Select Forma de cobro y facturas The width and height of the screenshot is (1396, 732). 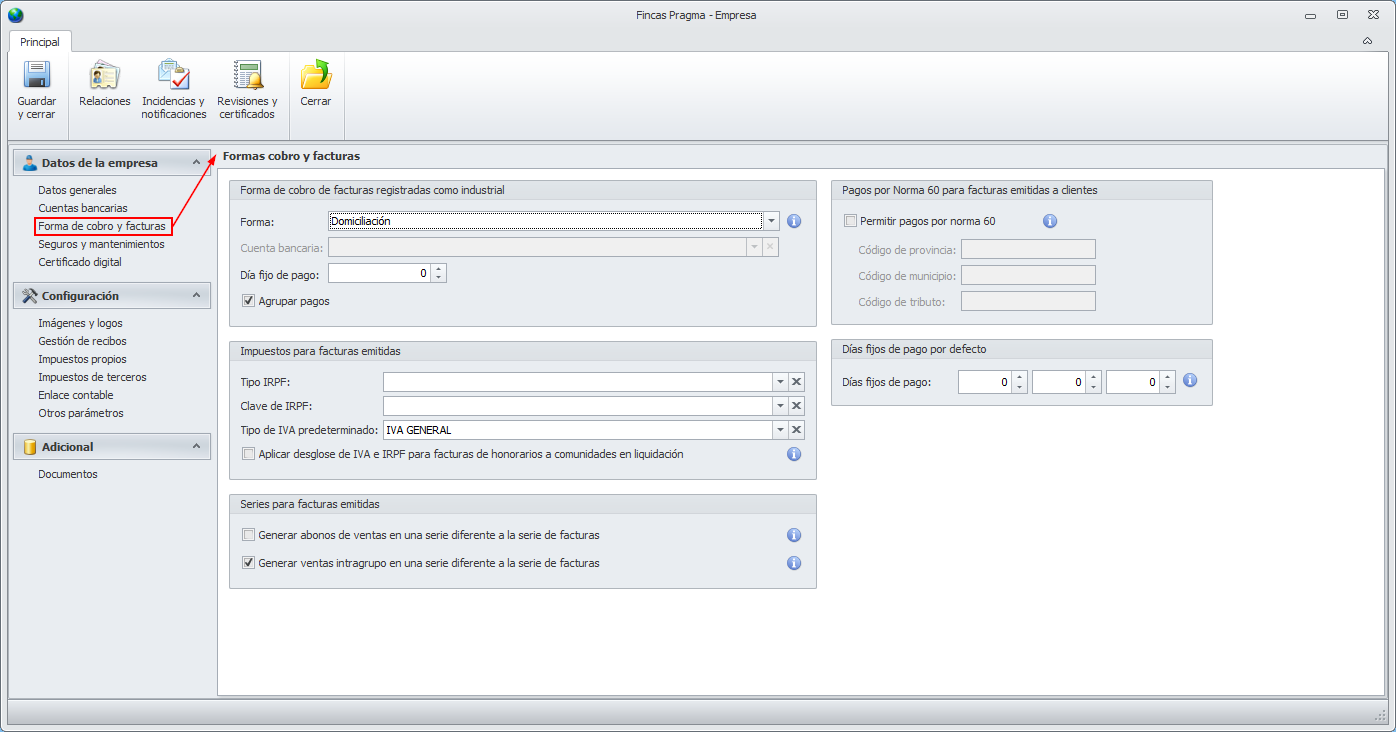coord(102,226)
